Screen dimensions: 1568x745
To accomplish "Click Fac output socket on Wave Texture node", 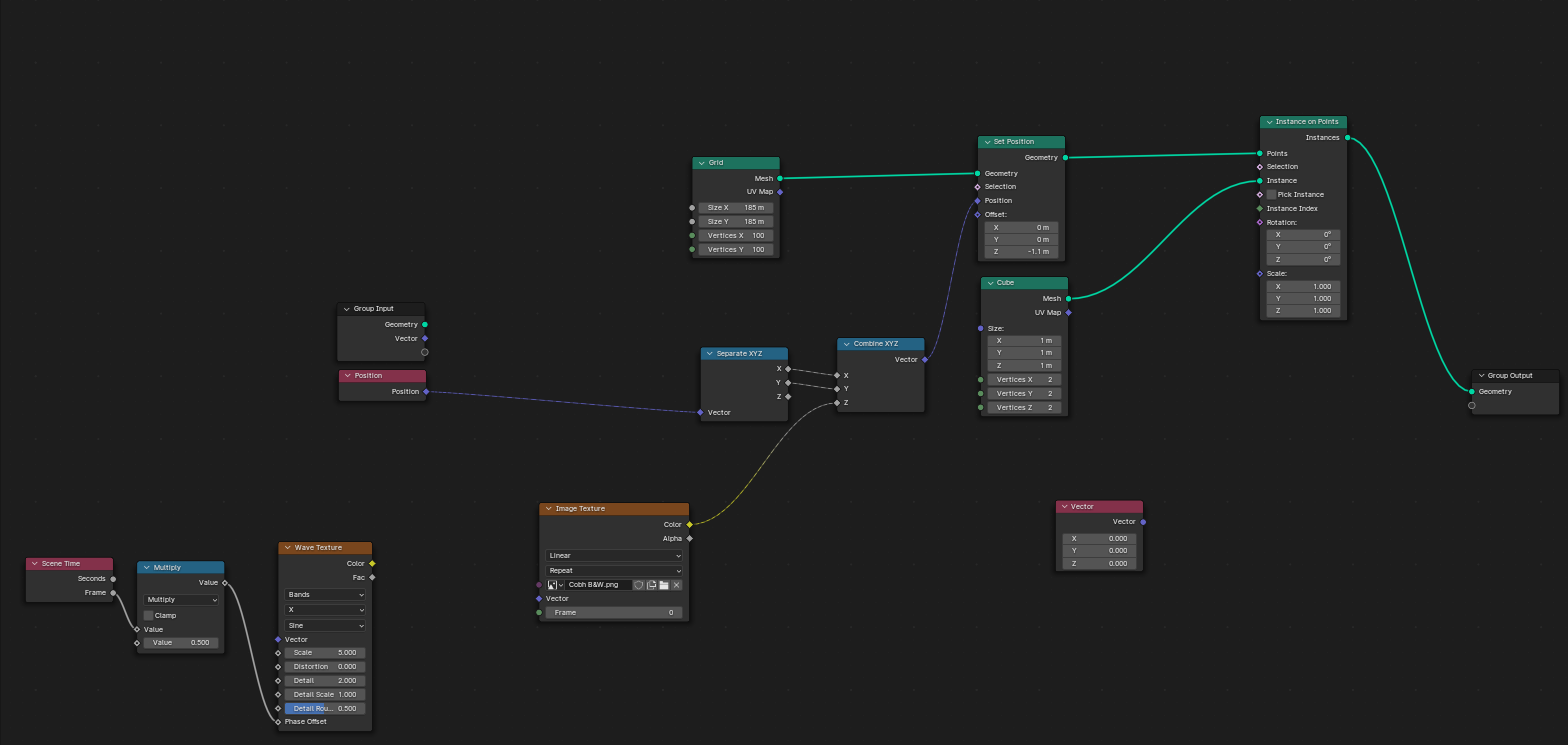I will coord(372,577).
